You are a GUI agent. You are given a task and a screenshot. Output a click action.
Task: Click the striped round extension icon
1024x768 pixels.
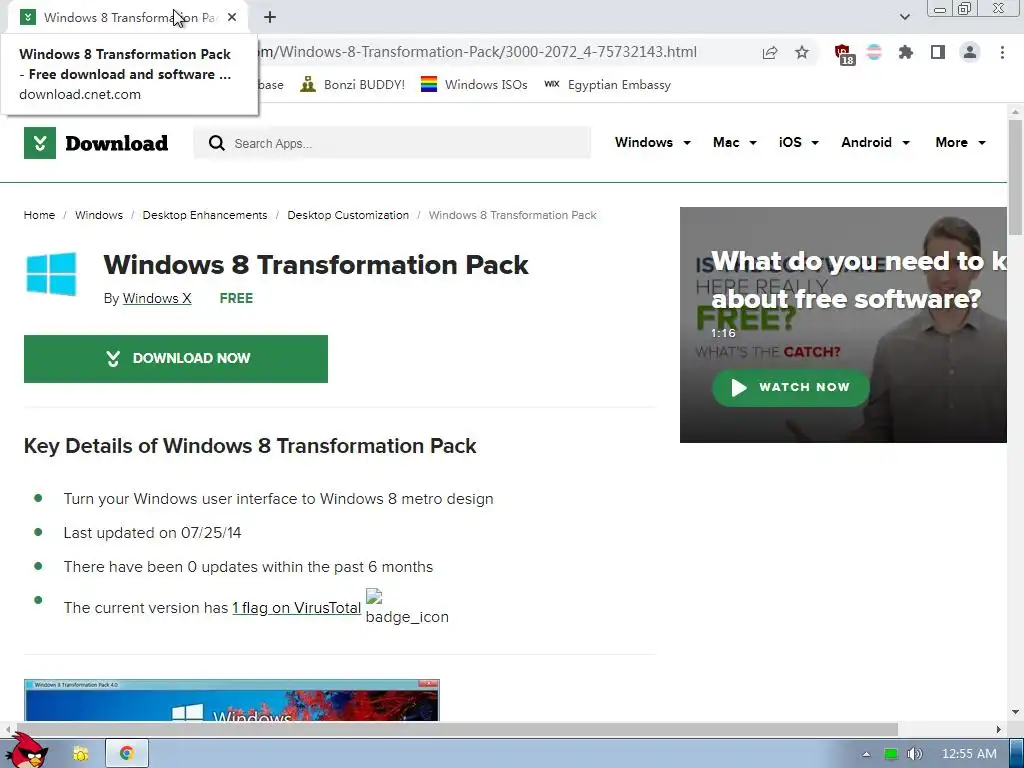tap(874, 52)
